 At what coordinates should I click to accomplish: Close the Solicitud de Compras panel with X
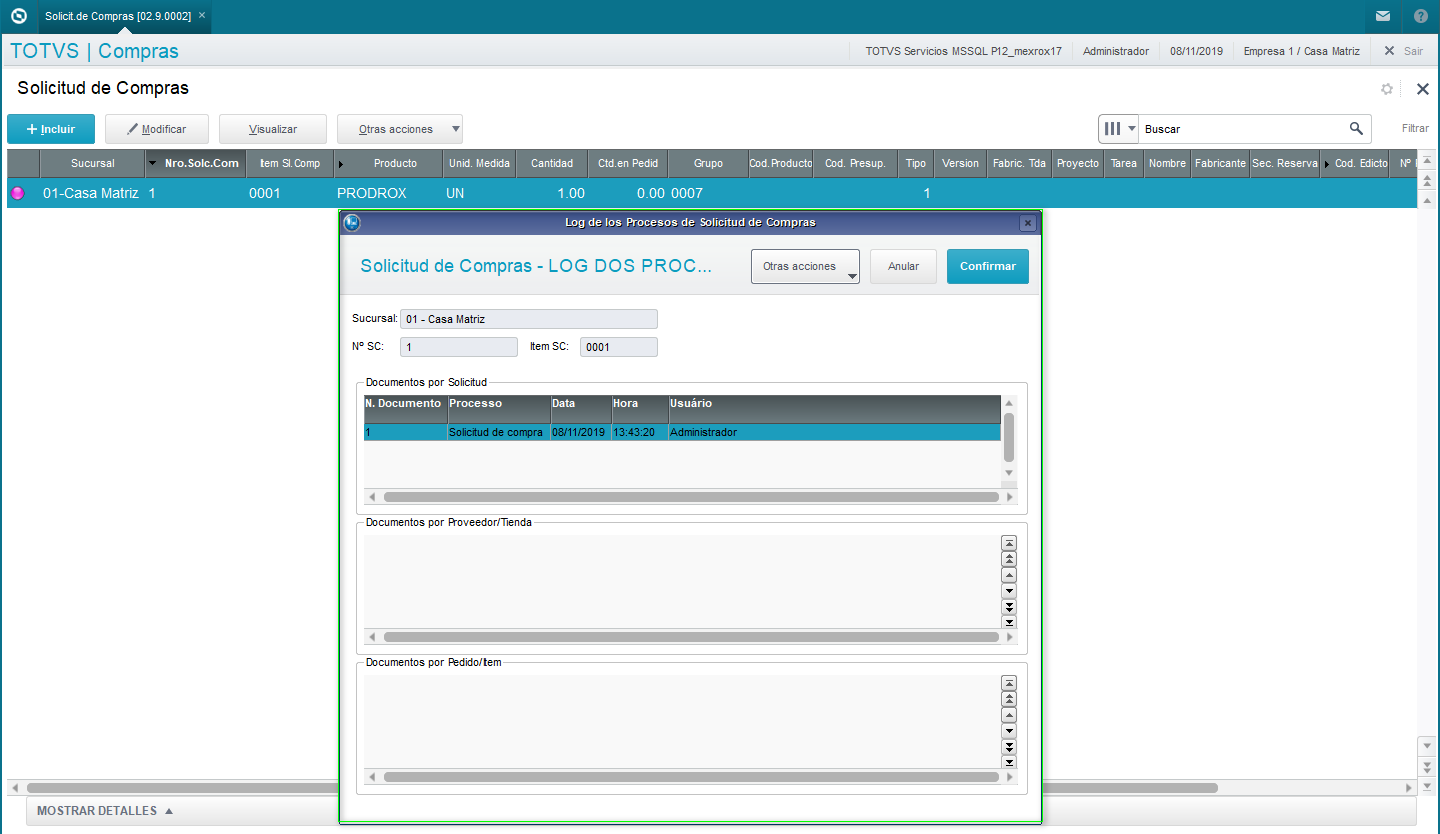point(1423,89)
